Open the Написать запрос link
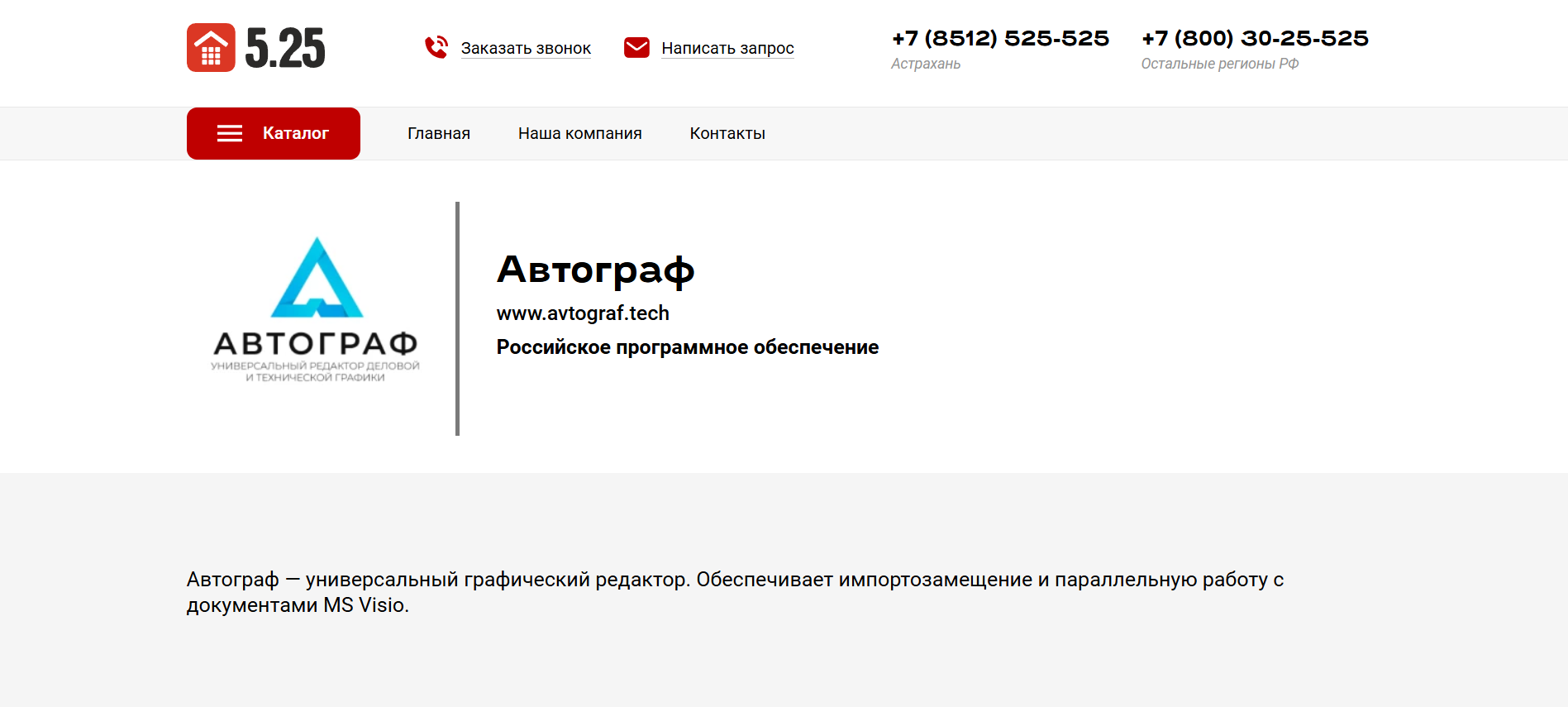This screenshot has width=1568, height=707. coord(727,48)
